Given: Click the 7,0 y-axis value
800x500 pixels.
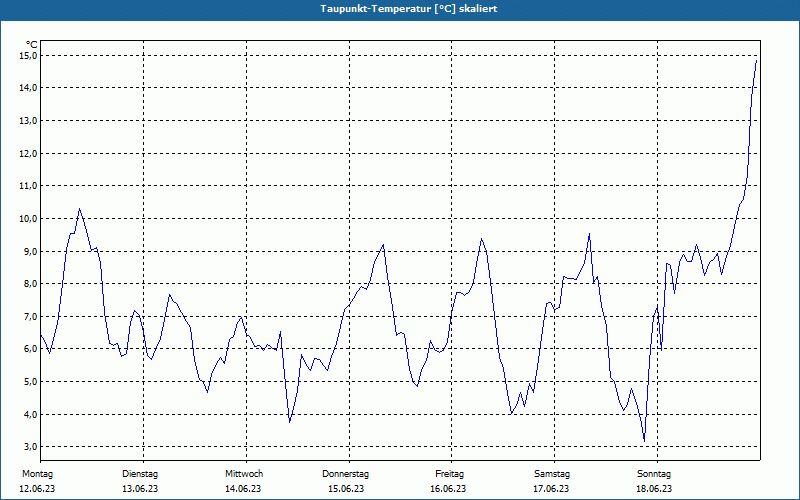Looking at the screenshot, I should (x=31, y=316).
